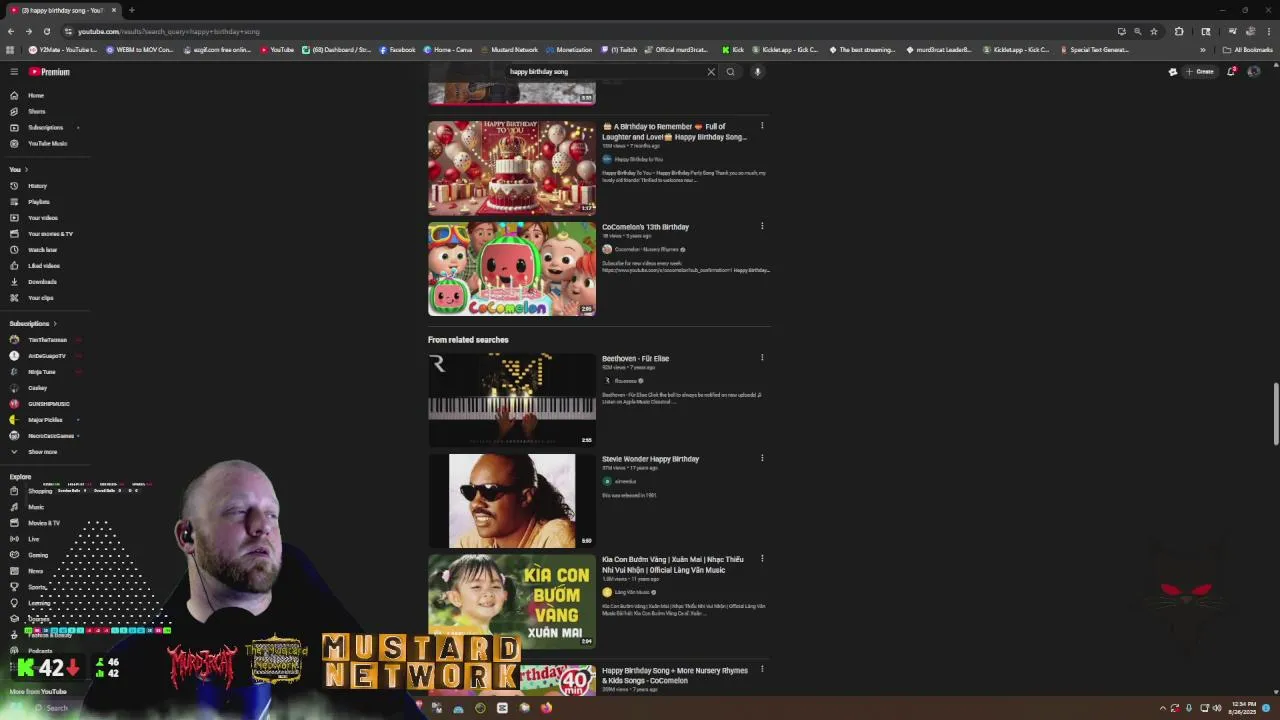Image resolution: width=1280 pixels, height=720 pixels.
Task: Click the search magnifier button
Action: (730, 72)
